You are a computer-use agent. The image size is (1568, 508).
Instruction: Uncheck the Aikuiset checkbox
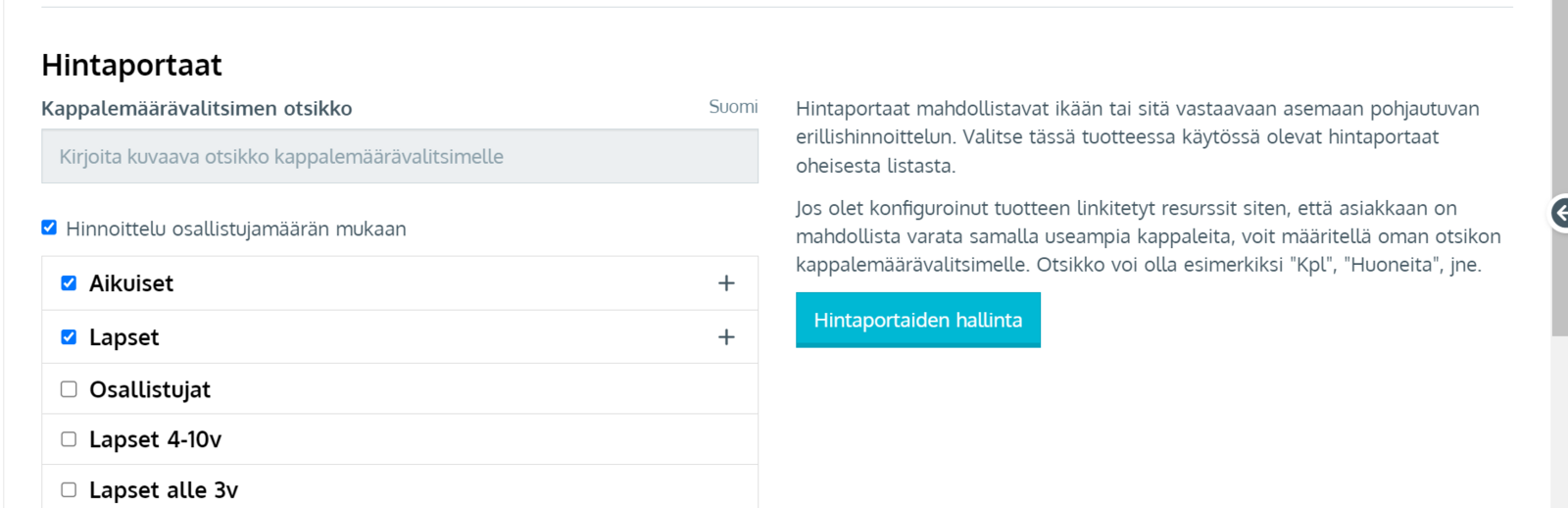pyautogui.click(x=69, y=283)
